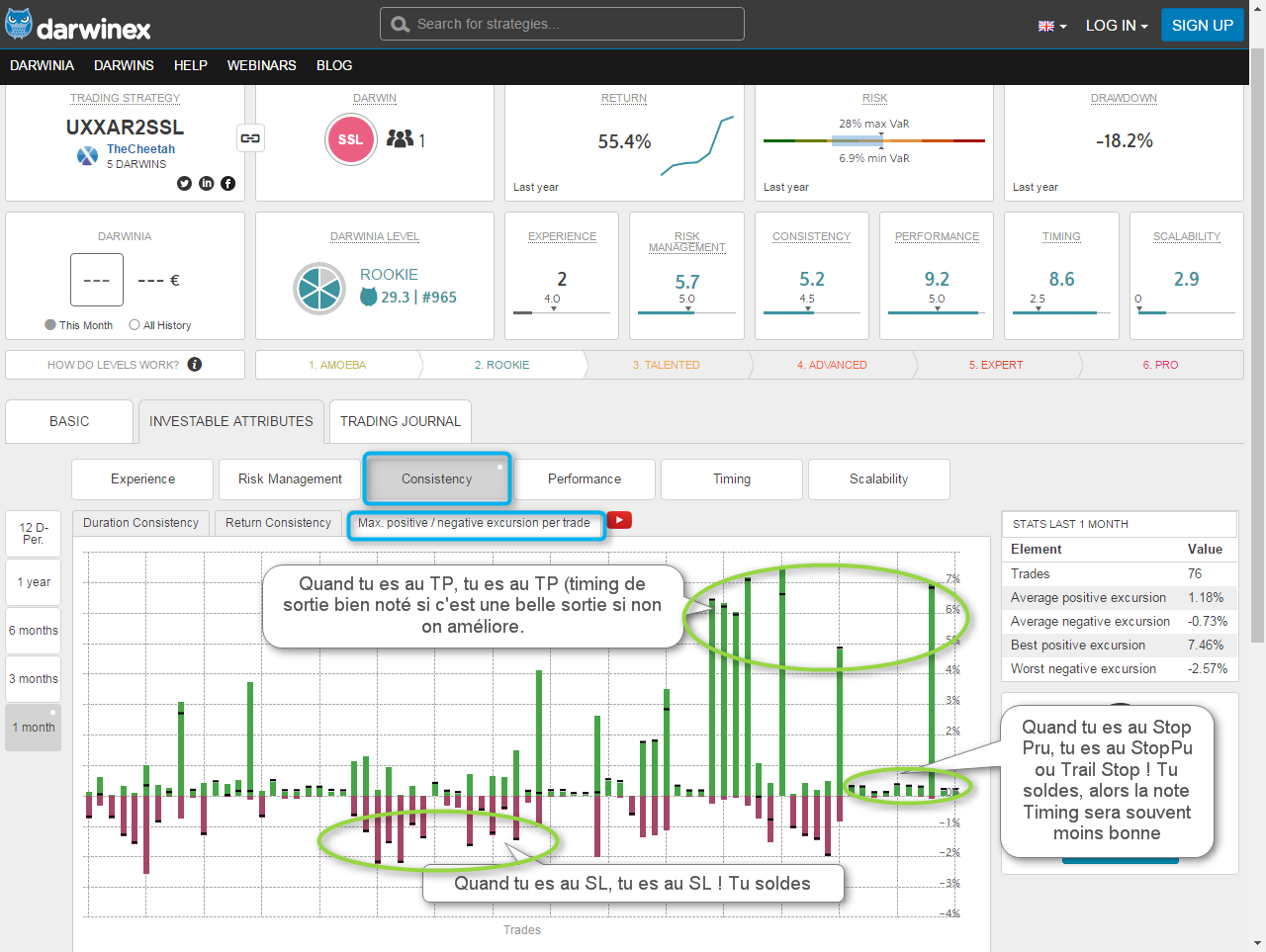The height and width of the screenshot is (952, 1266).
Task: Open TheCheetah profile link
Action: pos(140,149)
